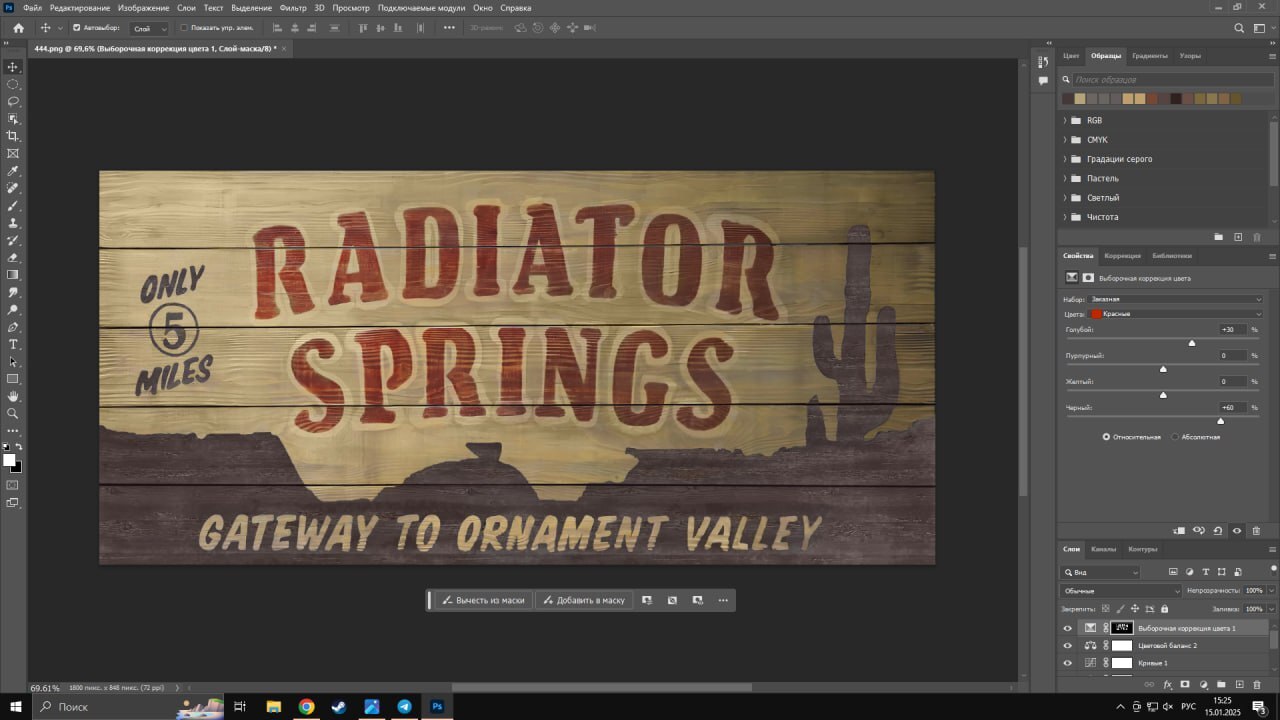Image resolution: width=1280 pixels, height=720 pixels.
Task: Click the foreground color swatch
Action: [x=9, y=460]
